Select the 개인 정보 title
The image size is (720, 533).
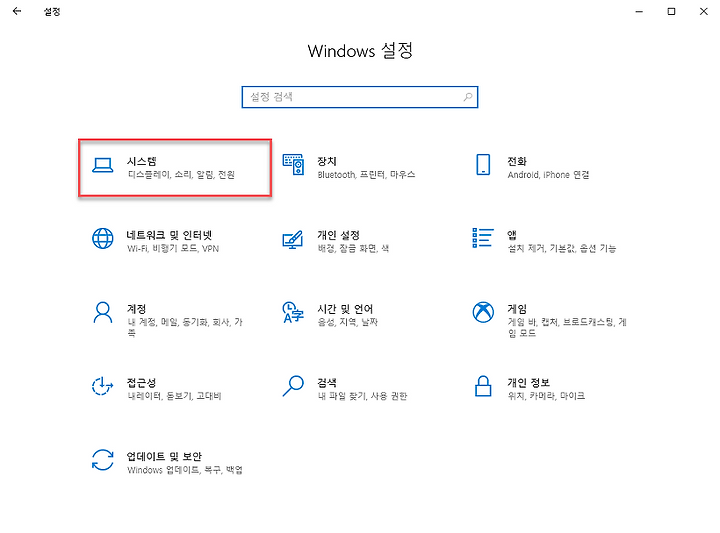529,382
